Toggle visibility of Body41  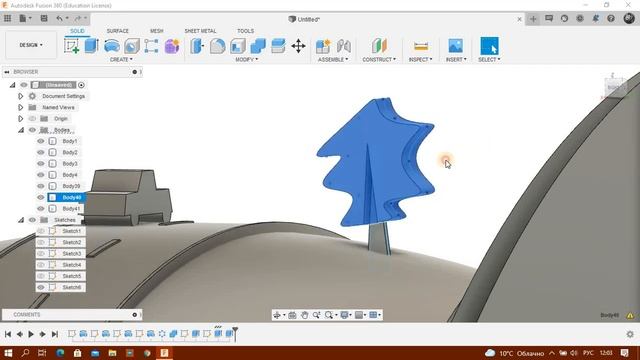tap(40, 209)
